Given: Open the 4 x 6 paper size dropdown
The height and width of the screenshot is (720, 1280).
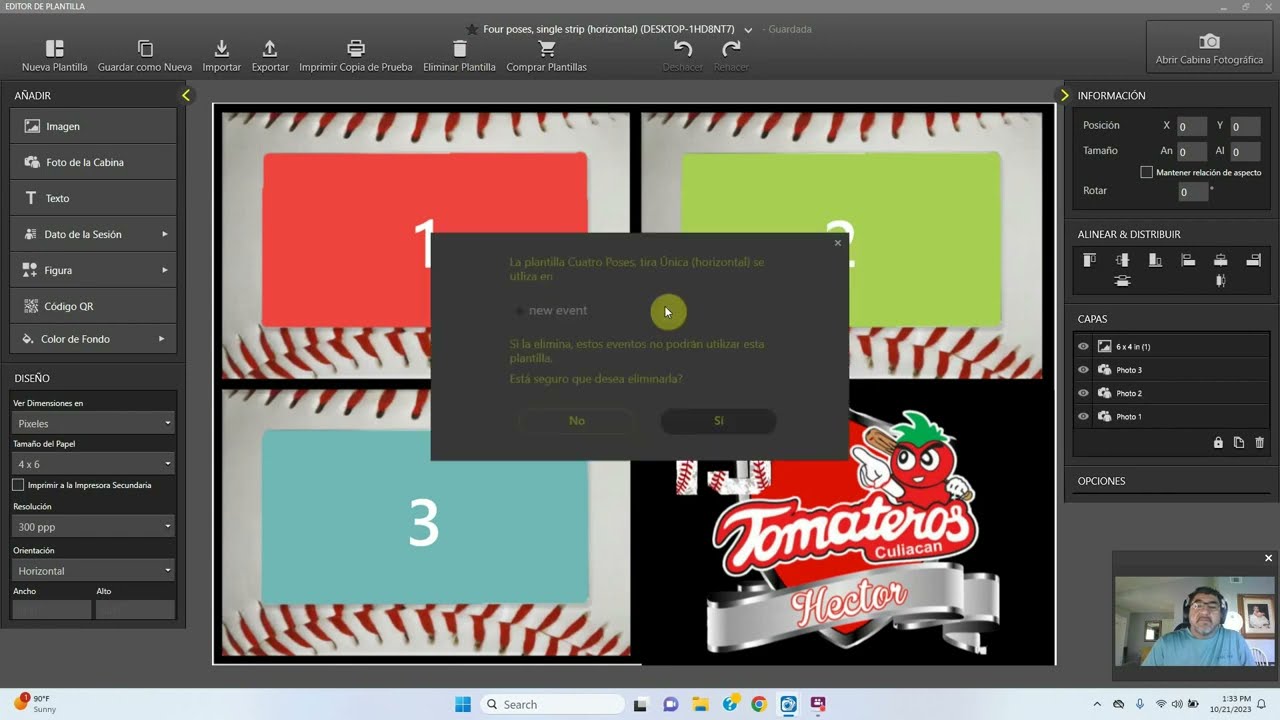Looking at the screenshot, I should pos(92,464).
